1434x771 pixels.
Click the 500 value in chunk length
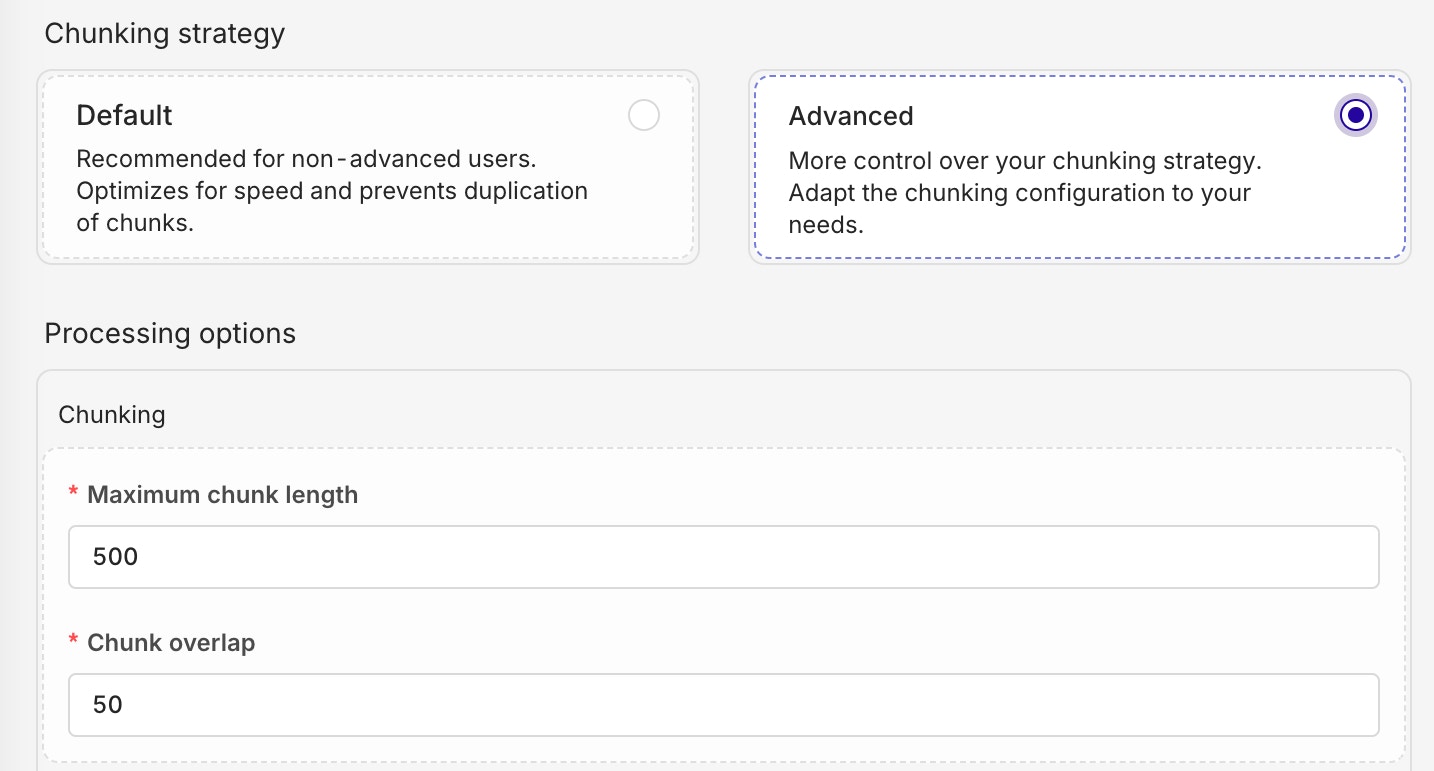(x=115, y=557)
